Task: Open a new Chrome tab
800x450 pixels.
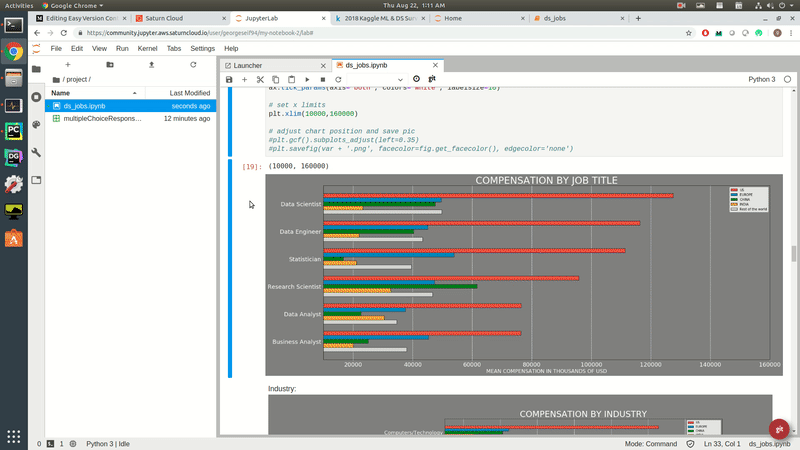Action: coord(638,18)
